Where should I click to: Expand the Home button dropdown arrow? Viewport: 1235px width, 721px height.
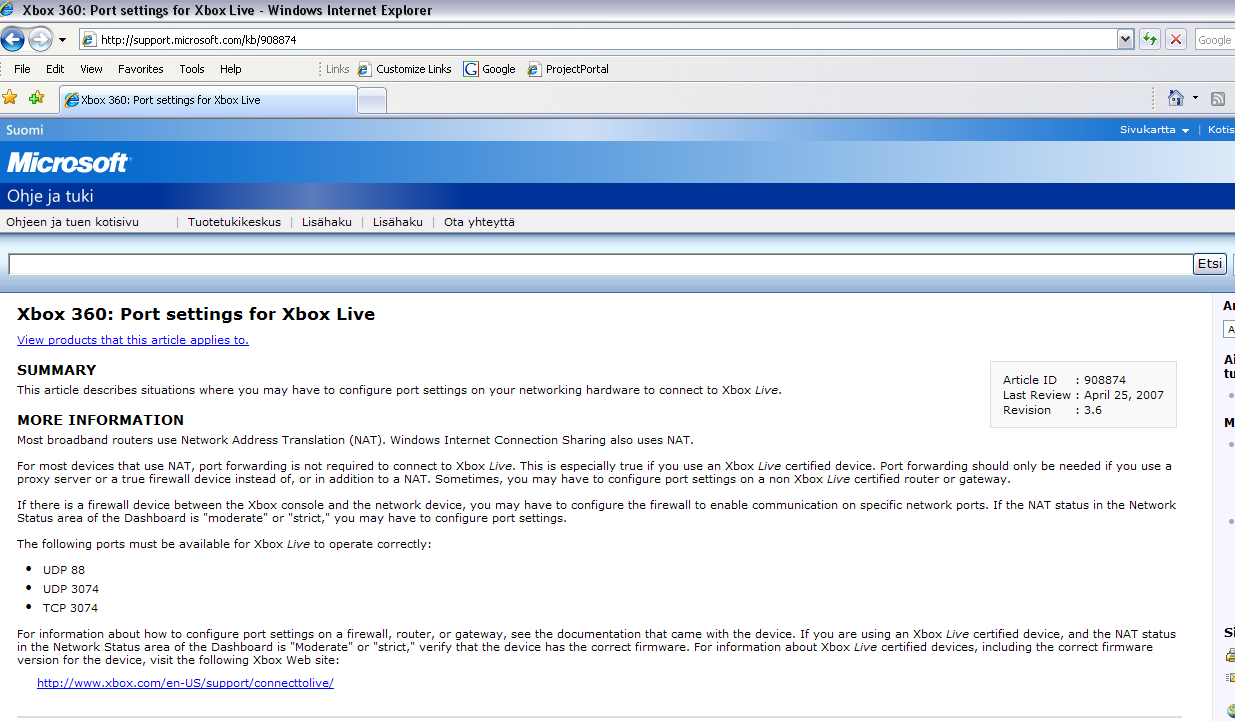1195,98
